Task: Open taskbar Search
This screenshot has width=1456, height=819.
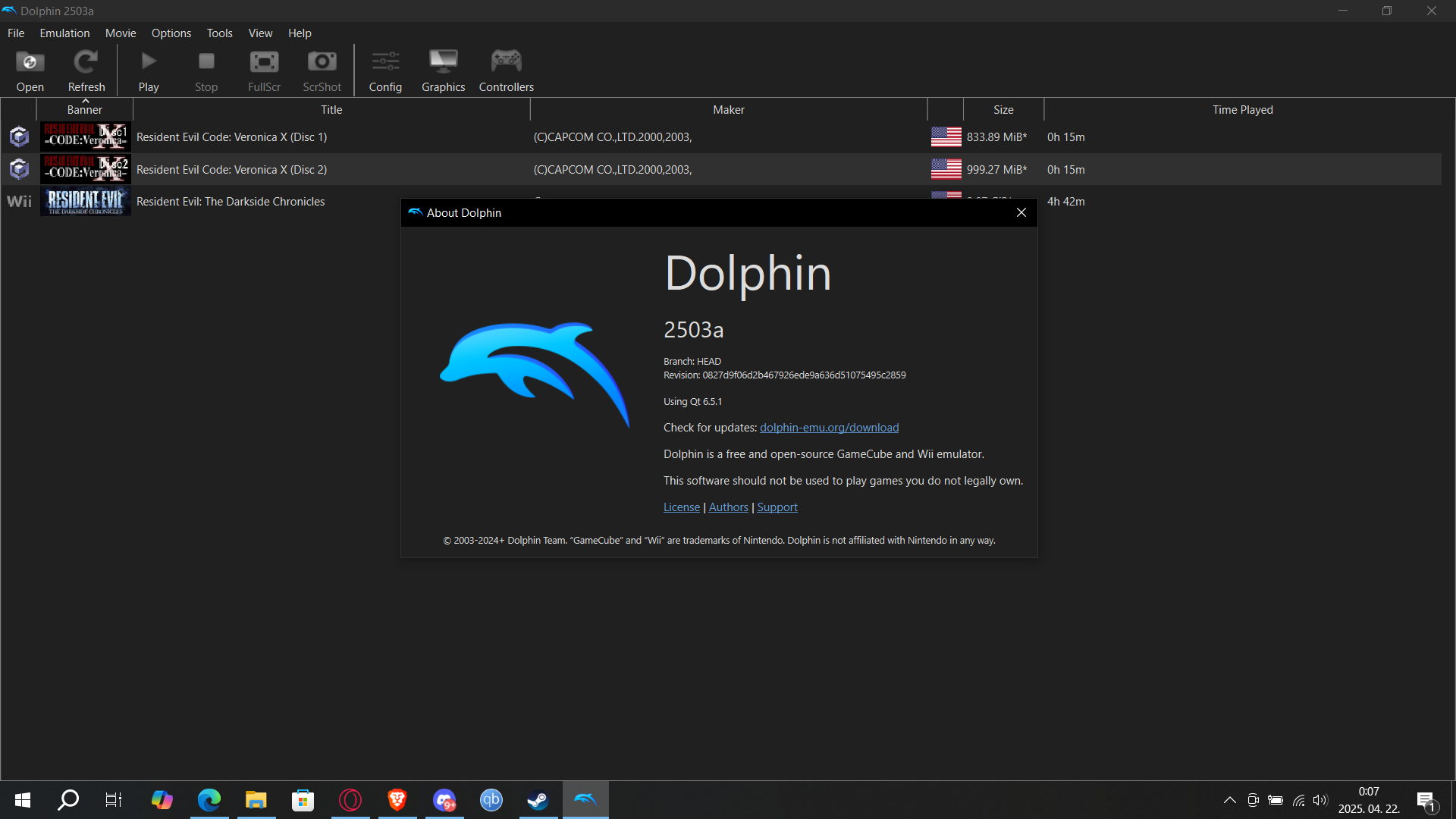Action: pyautogui.click(x=68, y=800)
